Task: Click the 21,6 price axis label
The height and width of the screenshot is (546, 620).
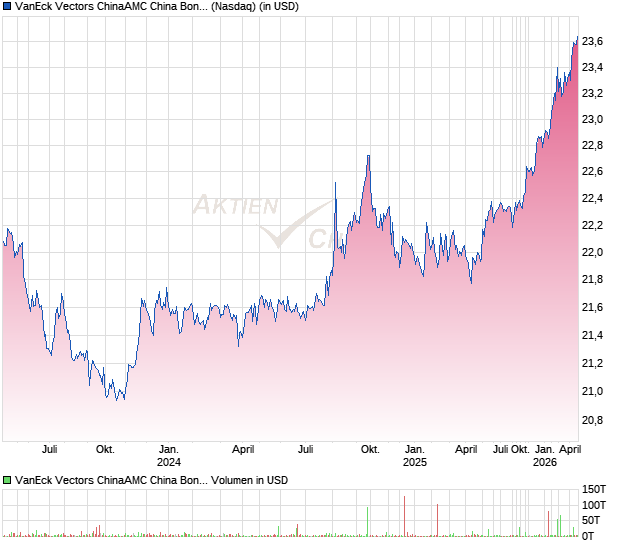Action: click(x=592, y=307)
